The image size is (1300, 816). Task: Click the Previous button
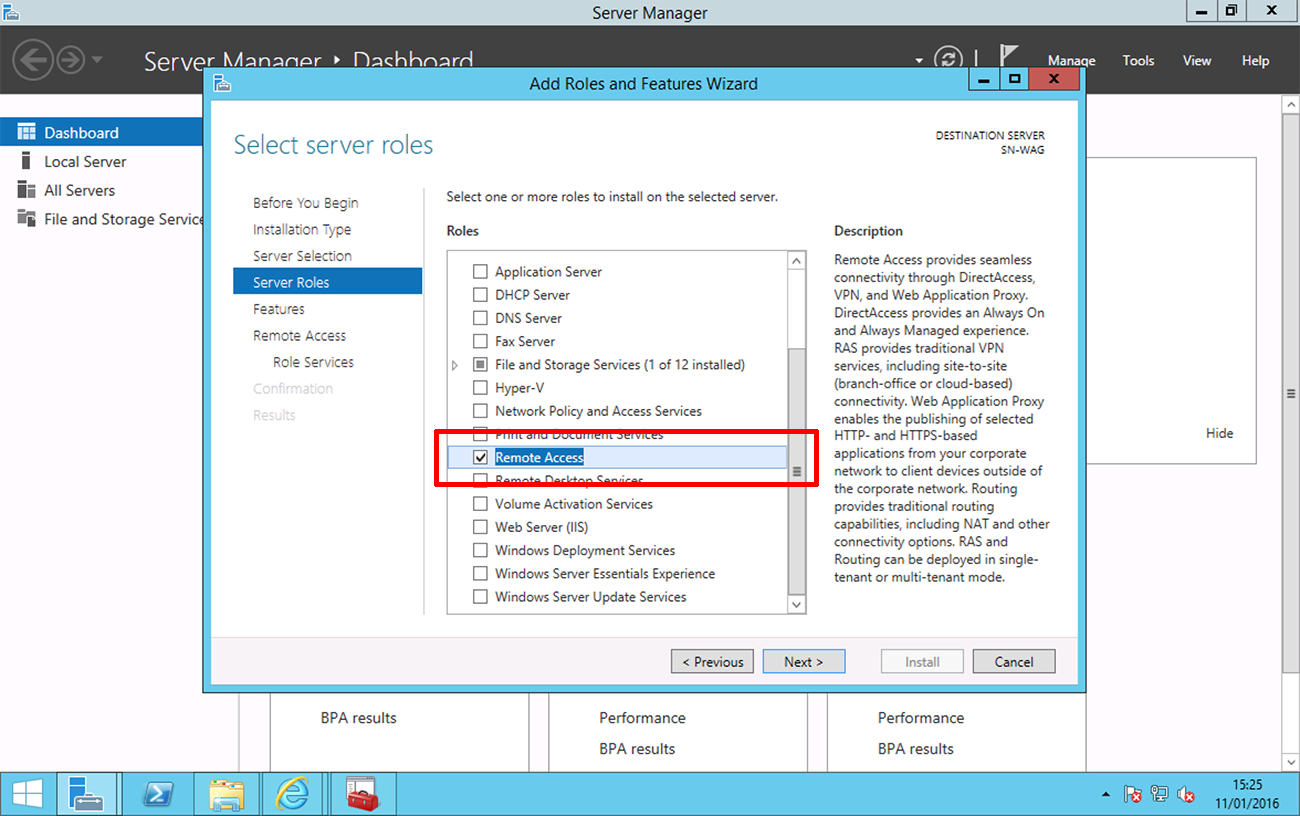pyautogui.click(x=713, y=661)
